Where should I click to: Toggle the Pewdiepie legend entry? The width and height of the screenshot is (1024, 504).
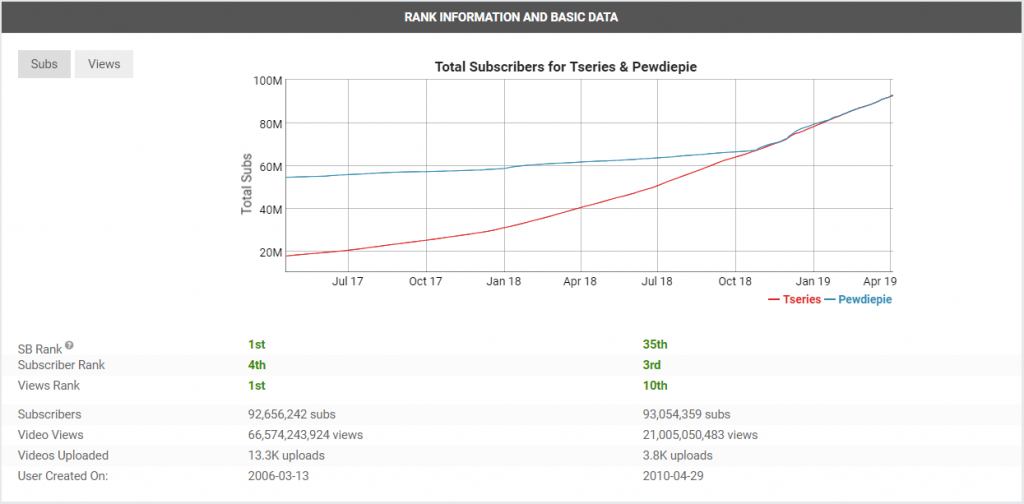(858, 300)
